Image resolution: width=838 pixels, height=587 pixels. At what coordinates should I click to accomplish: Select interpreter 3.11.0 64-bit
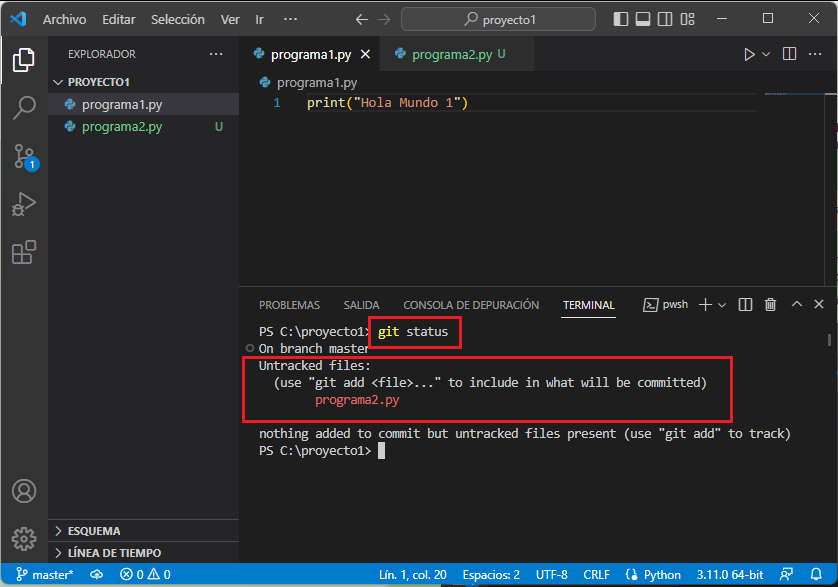tap(730, 575)
